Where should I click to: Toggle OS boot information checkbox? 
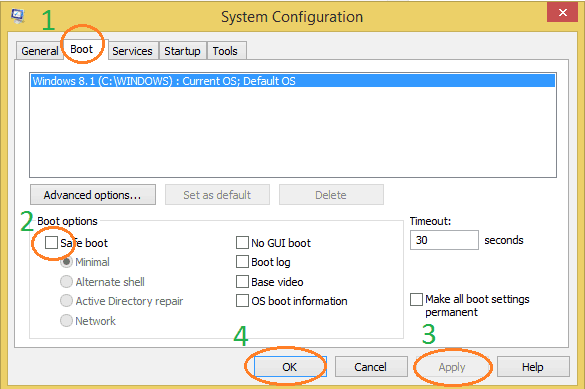(242, 301)
